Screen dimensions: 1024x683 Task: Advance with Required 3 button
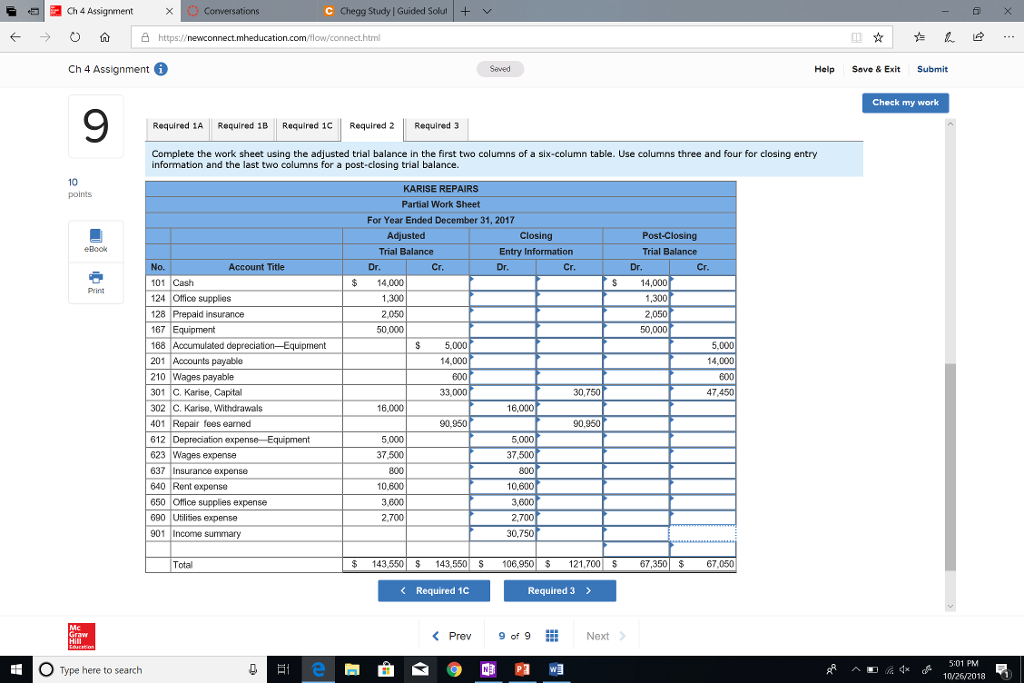coord(560,590)
